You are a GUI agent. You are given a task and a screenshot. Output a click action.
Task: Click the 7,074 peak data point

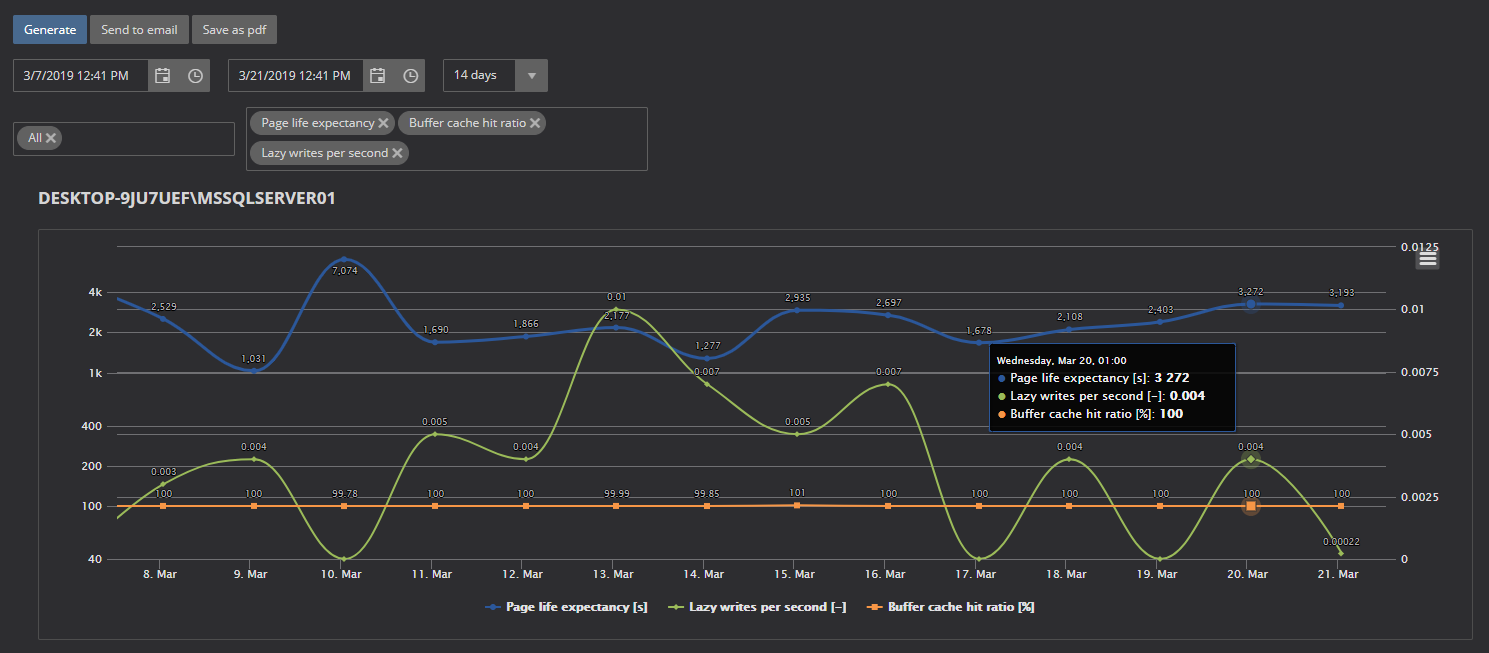pos(344,260)
